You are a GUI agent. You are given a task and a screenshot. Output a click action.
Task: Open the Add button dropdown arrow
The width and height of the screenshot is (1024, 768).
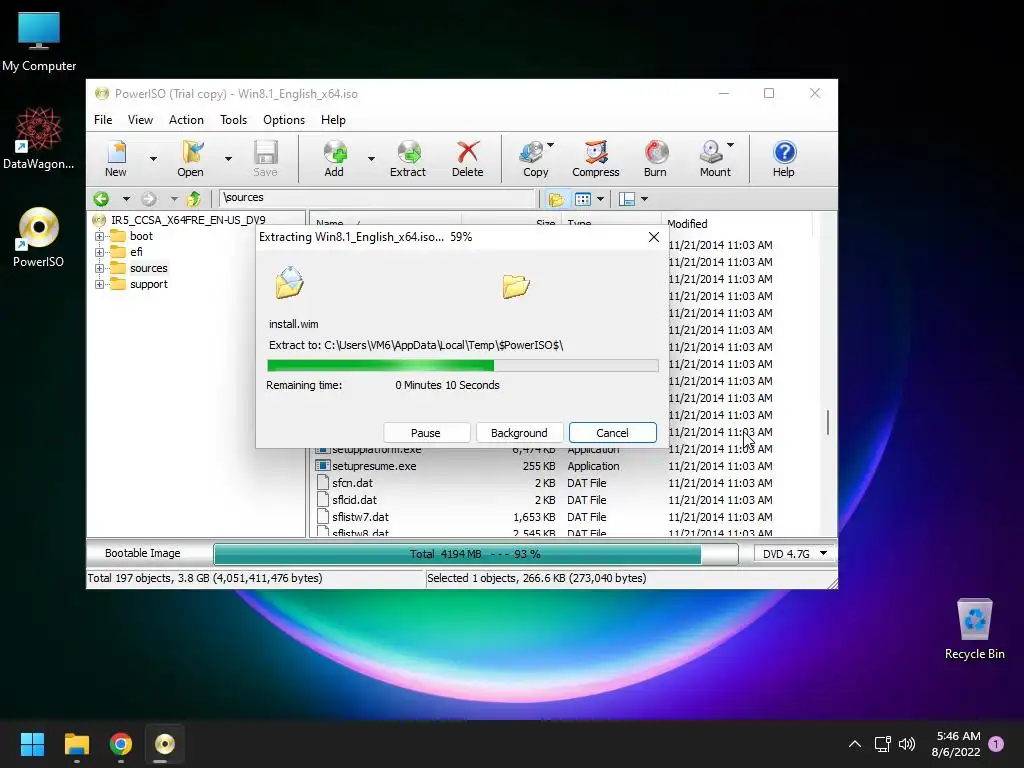371,159
